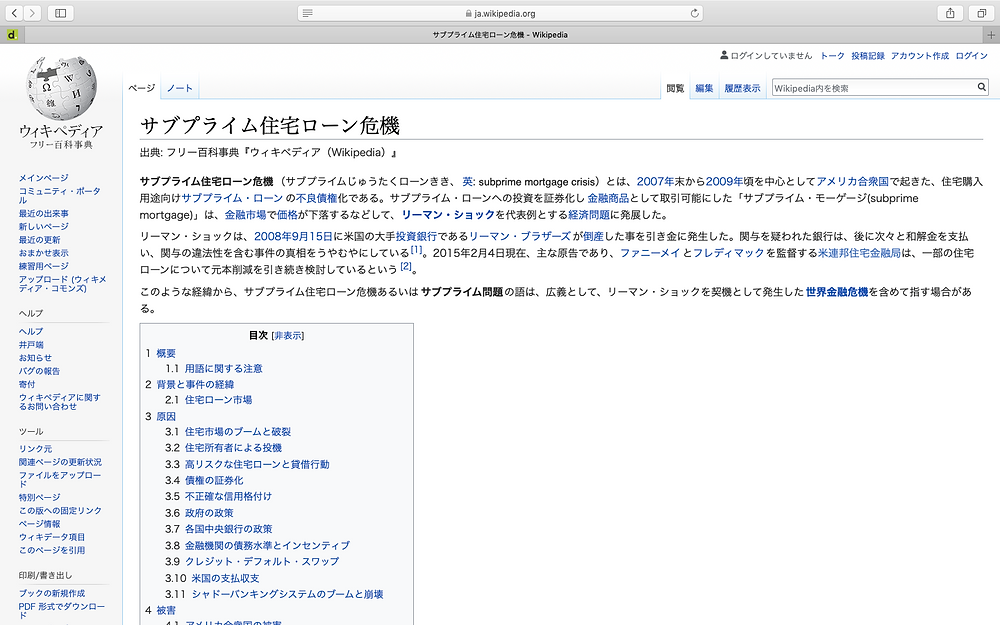The width and height of the screenshot is (1000, 625).
Task: Open このページを引用 link
Action: tap(52, 550)
